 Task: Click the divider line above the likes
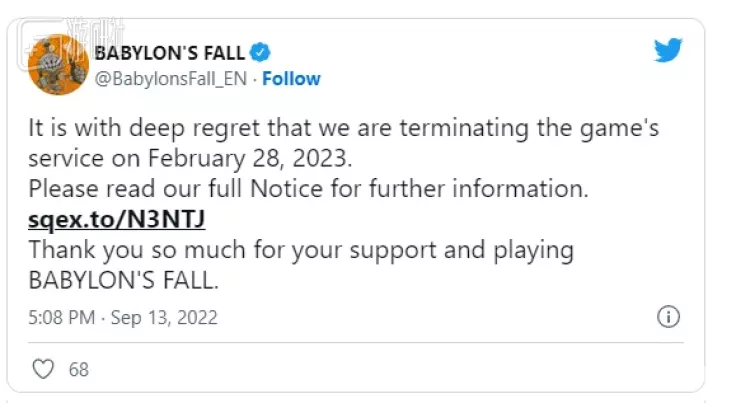click(355, 342)
